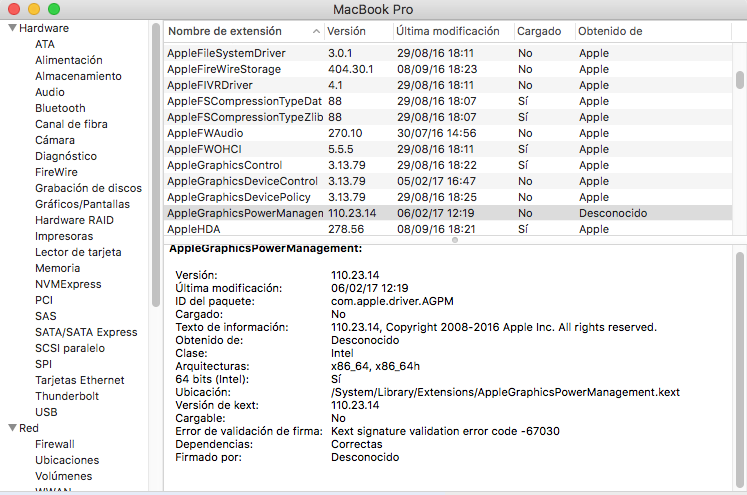Click the green zoom window button

coord(54,9)
